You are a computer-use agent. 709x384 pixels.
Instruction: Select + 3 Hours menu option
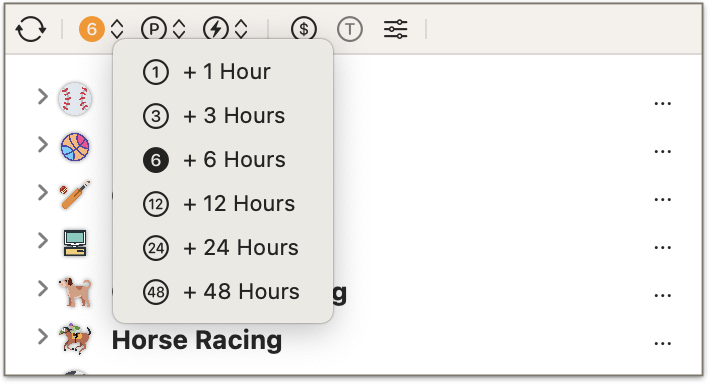click(223, 116)
